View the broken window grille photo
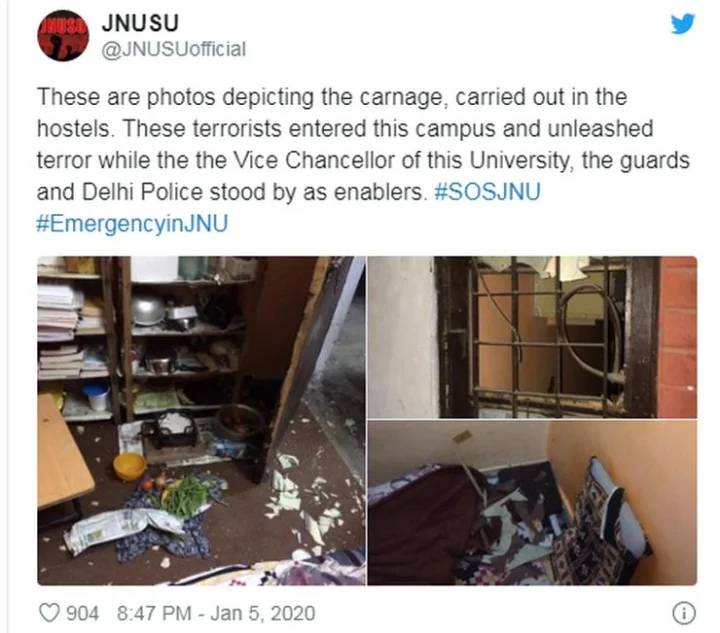The image size is (720, 633). click(x=532, y=337)
